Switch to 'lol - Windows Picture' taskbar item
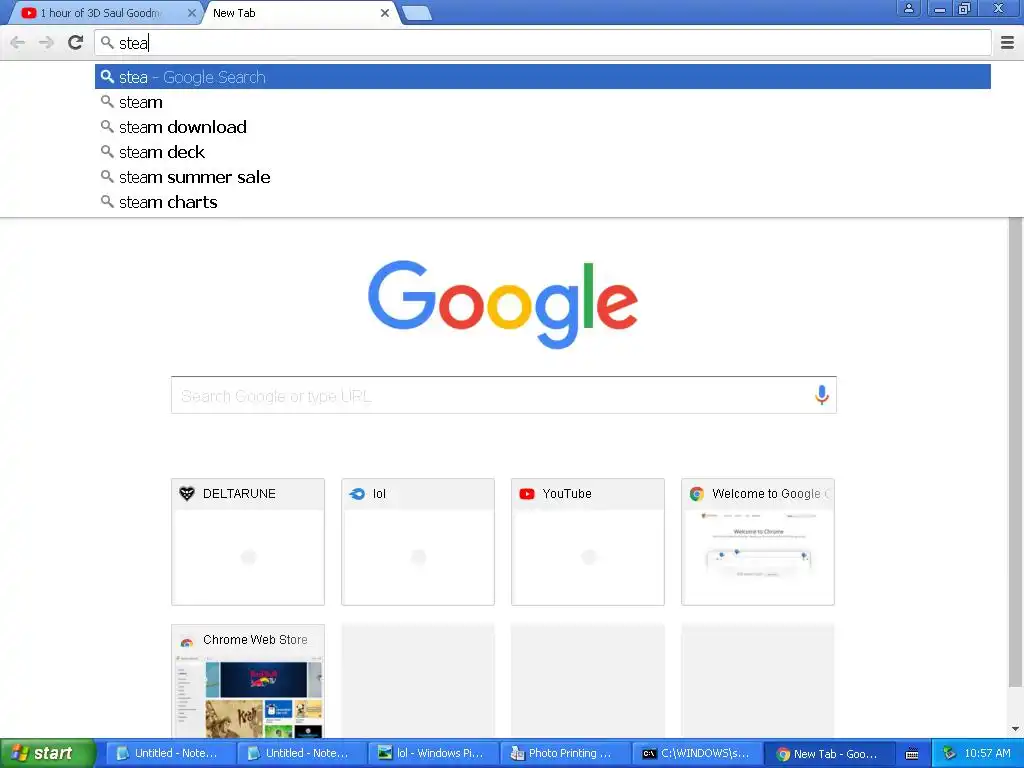Image resolution: width=1024 pixels, height=768 pixels. pos(432,754)
